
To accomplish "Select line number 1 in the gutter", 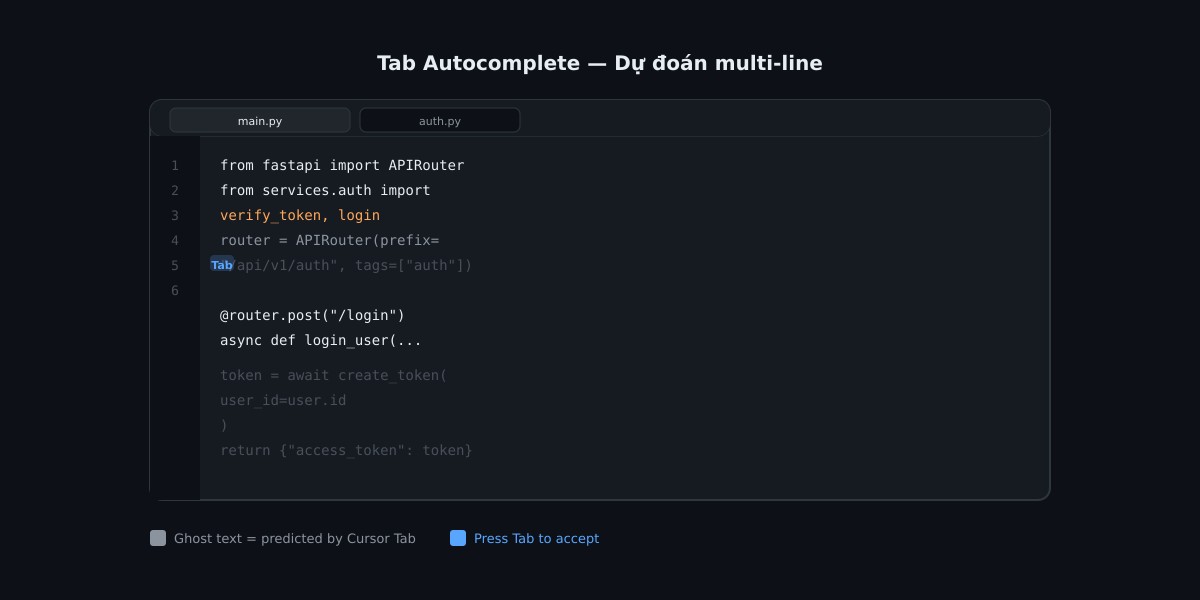I will (x=175, y=165).
